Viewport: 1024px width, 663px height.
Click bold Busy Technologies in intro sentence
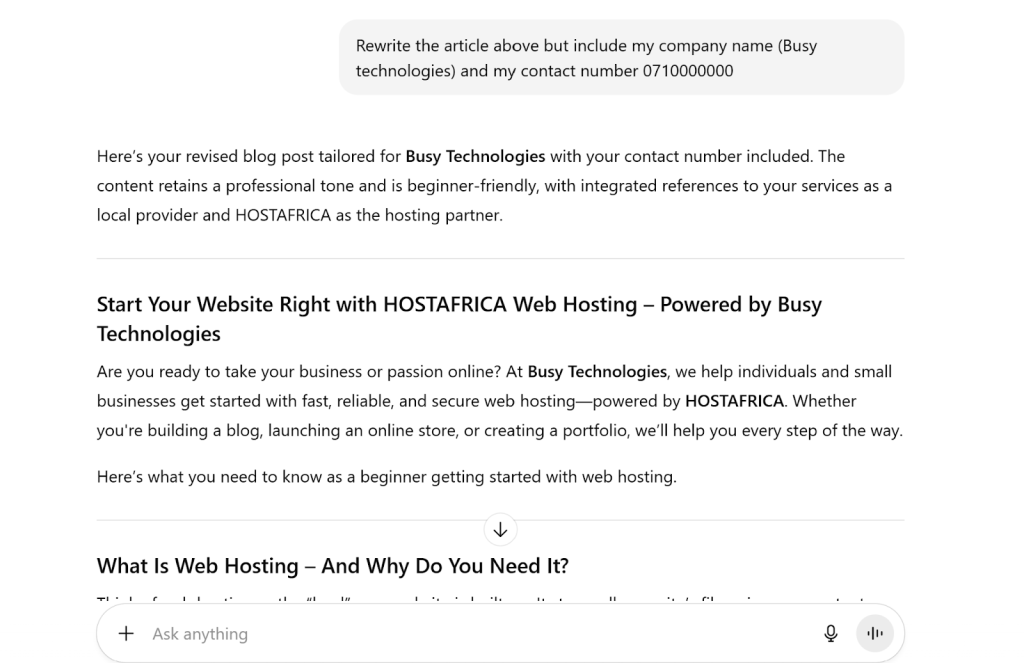tap(475, 156)
